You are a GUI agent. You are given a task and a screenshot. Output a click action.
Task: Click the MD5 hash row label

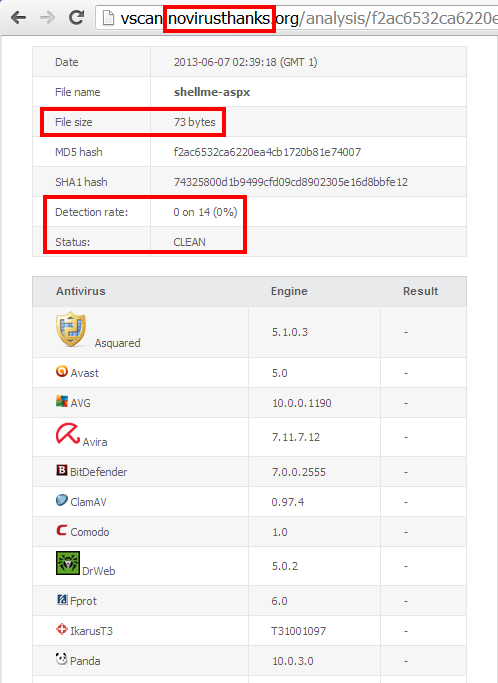coord(79,152)
